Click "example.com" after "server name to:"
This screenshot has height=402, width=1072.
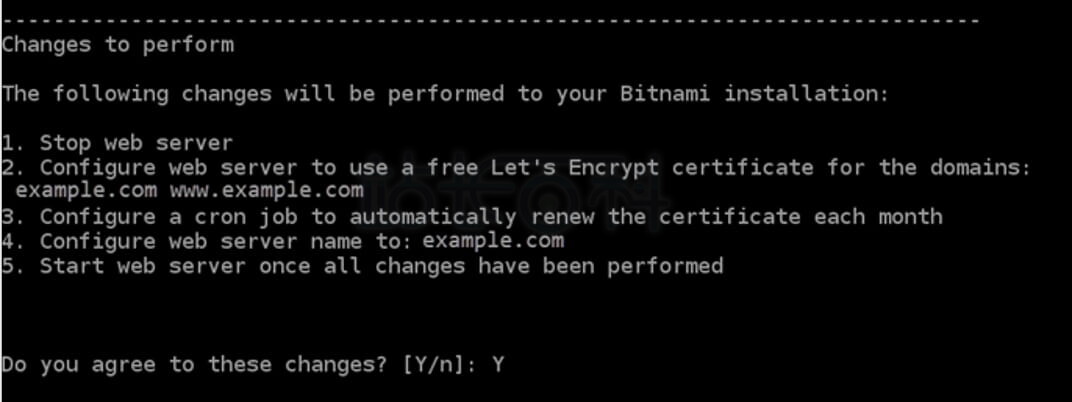(493, 241)
